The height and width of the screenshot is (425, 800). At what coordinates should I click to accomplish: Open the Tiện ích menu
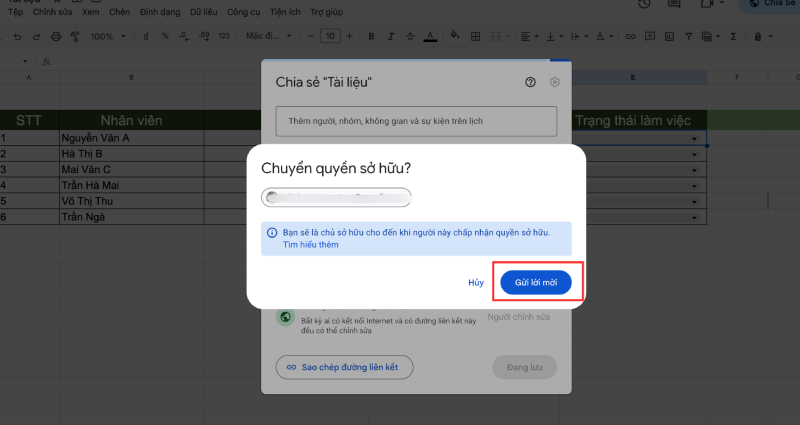[285, 12]
